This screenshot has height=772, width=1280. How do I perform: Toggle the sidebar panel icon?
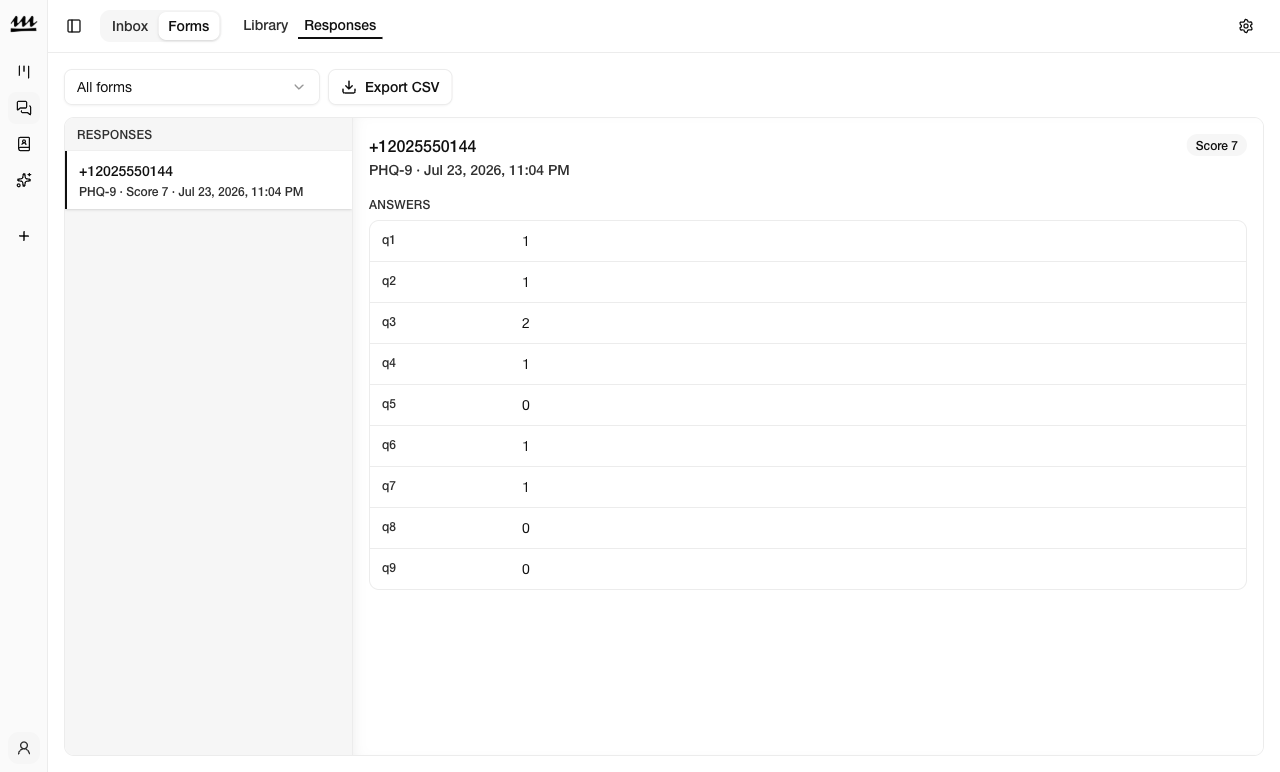click(x=74, y=26)
